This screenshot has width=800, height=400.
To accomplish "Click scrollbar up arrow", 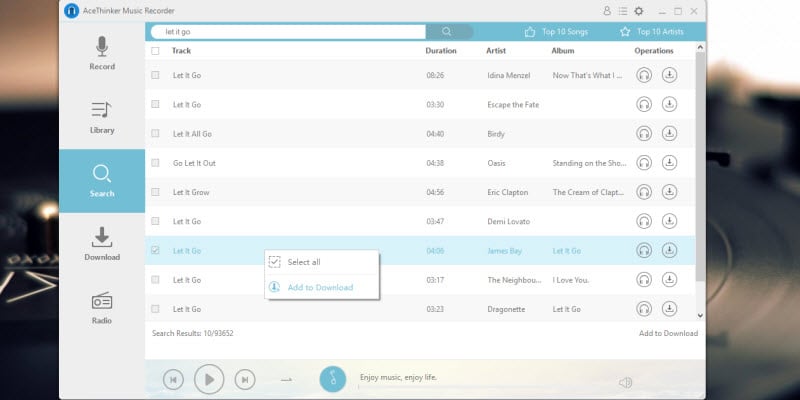I will (701, 47).
